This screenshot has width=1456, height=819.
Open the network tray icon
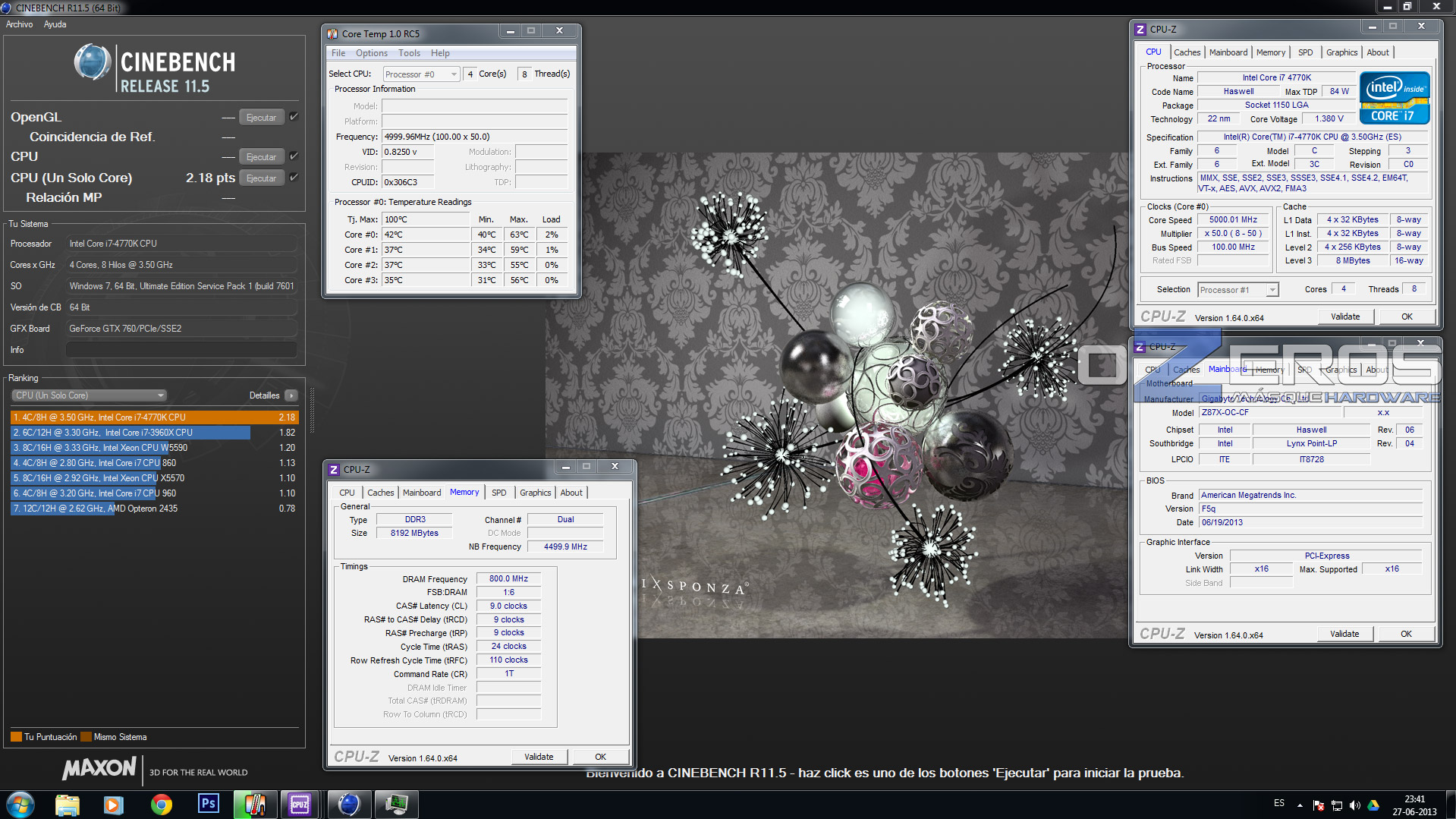[1337, 805]
